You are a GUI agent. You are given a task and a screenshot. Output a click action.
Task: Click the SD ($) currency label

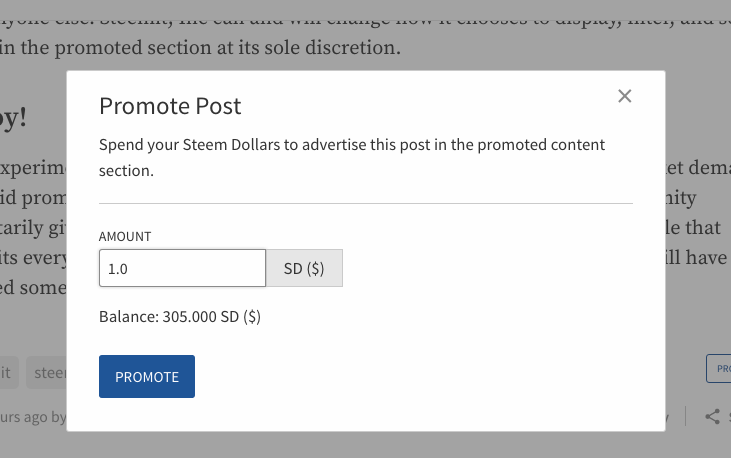click(x=304, y=268)
